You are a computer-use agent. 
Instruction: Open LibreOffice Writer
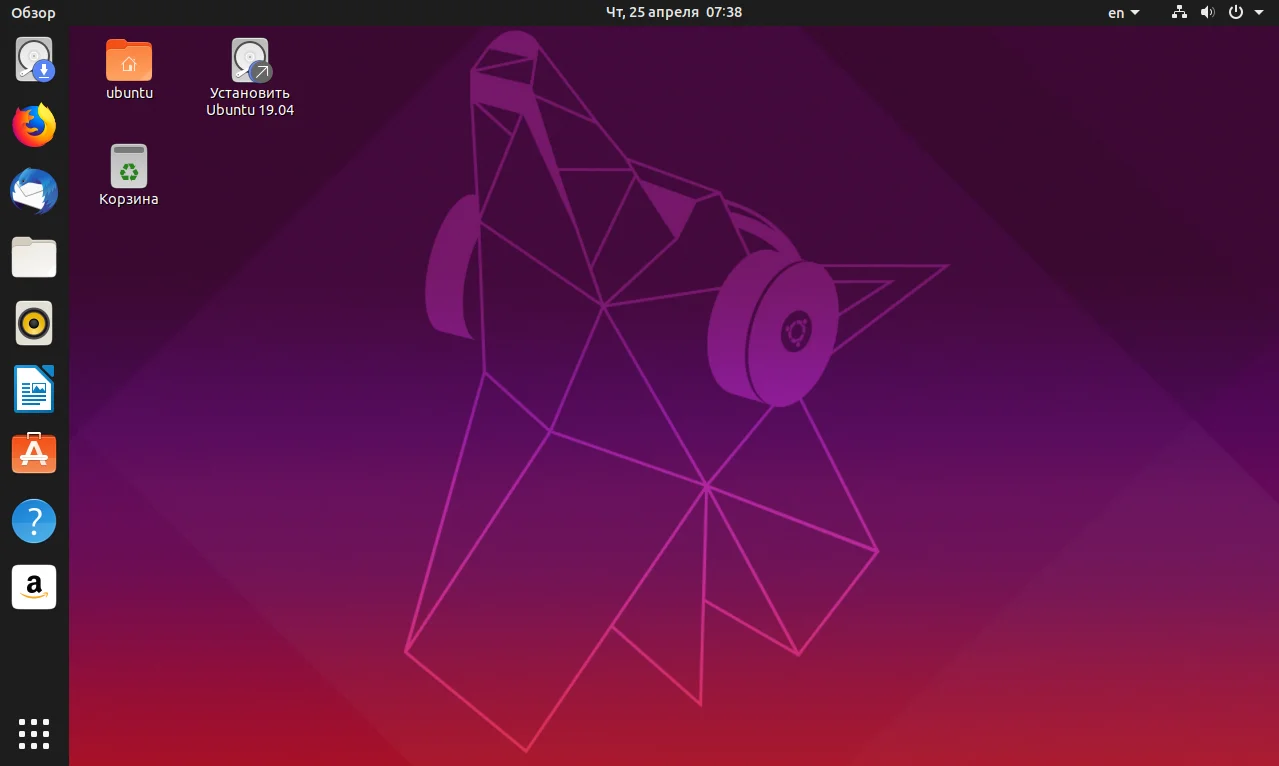34,390
